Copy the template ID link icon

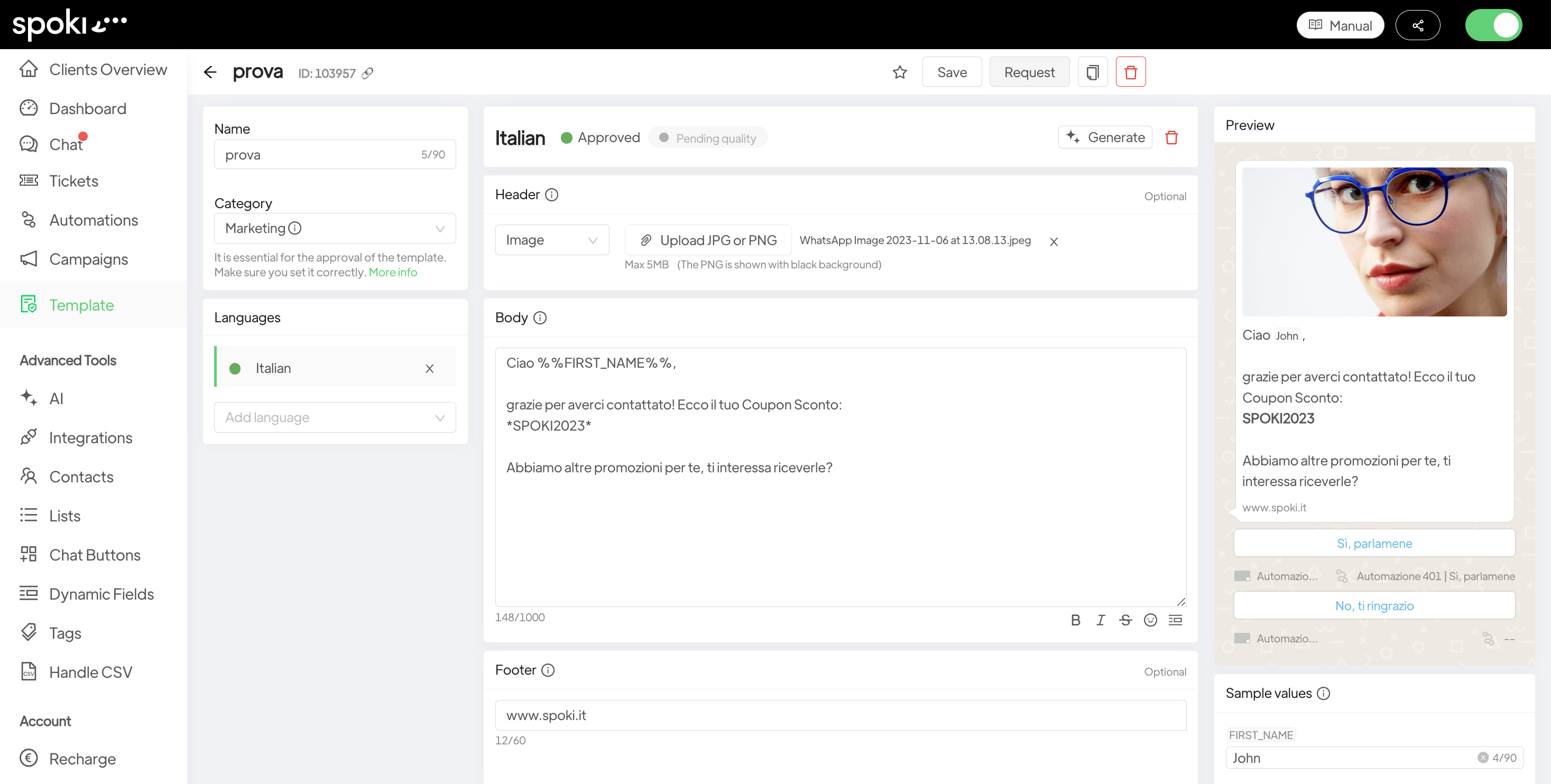tap(367, 73)
